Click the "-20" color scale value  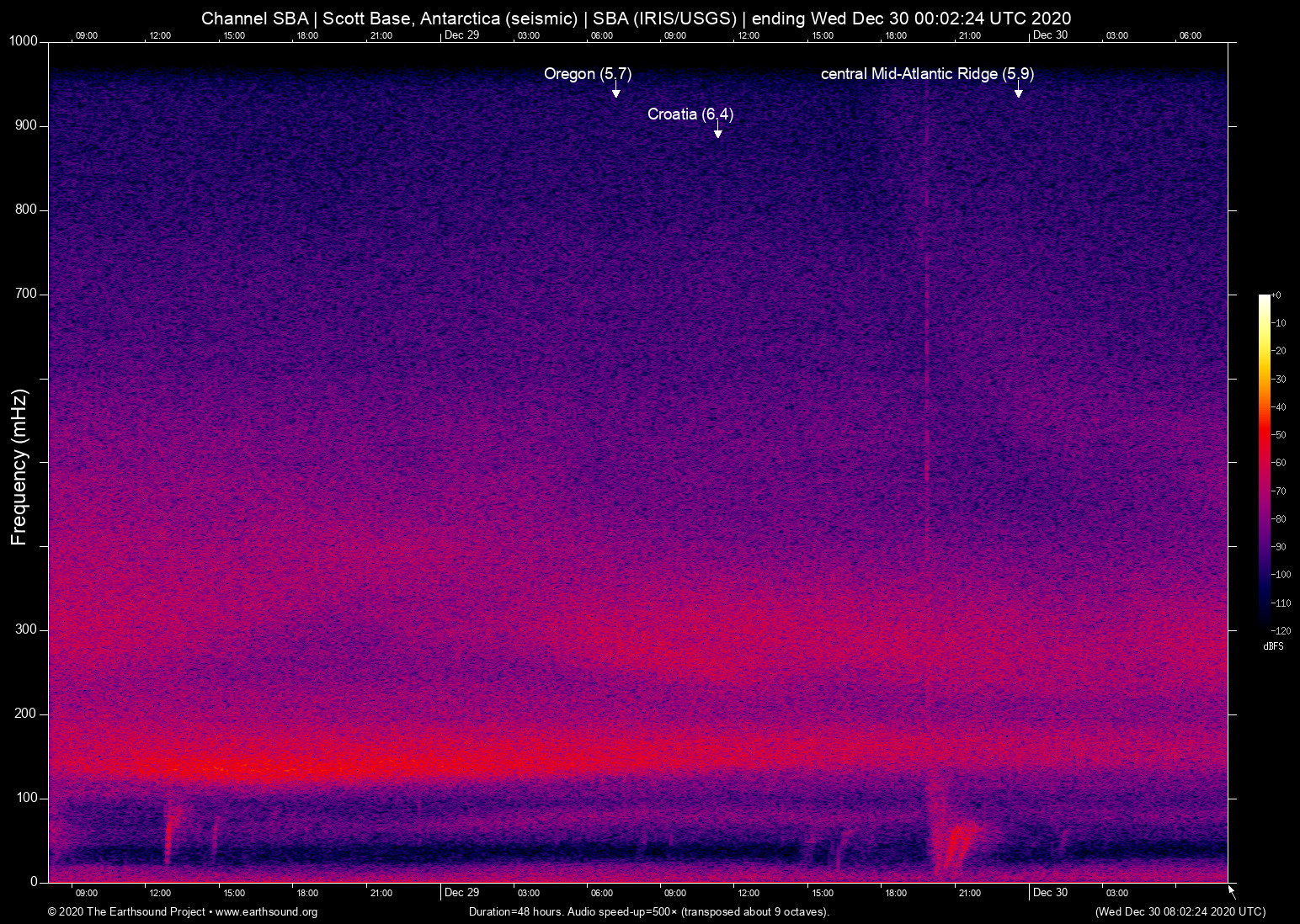1279,351
